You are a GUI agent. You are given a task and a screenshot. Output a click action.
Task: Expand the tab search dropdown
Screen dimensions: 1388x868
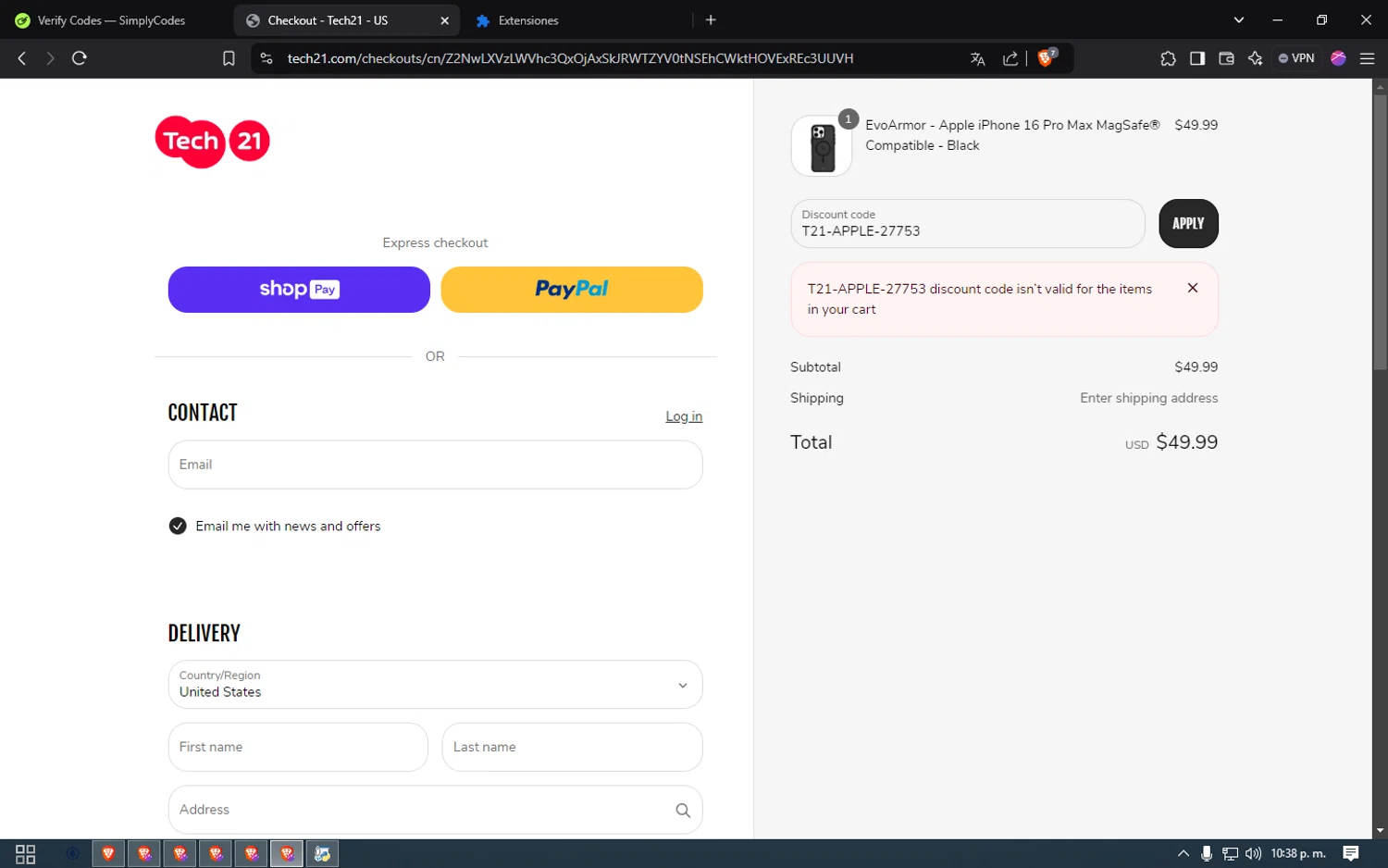[x=1238, y=19]
